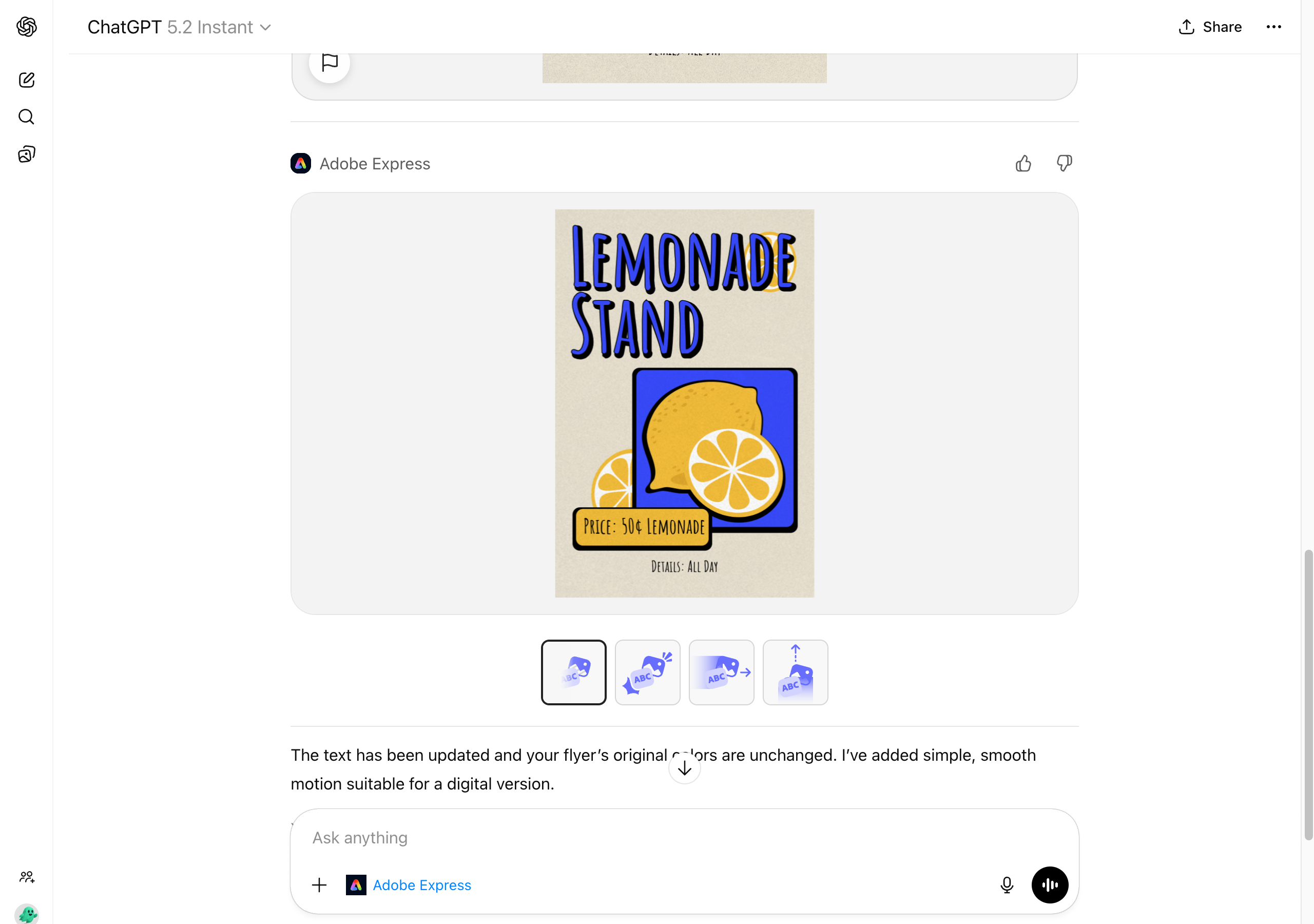Start a new chat from the sidebar
This screenshot has width=1314, height=924.
click(26, 80)
